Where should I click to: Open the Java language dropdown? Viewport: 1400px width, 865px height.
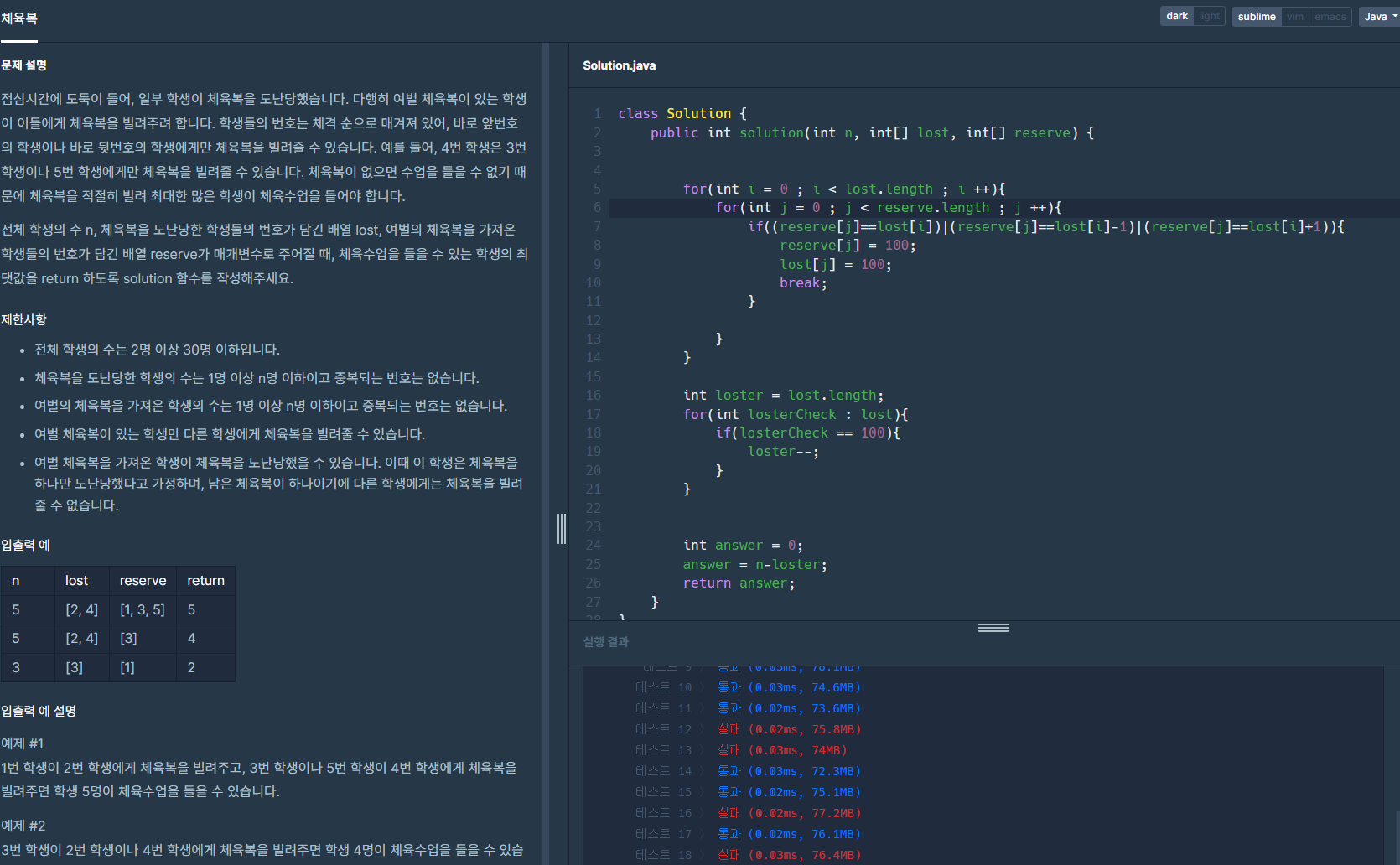coord(1379,17)
